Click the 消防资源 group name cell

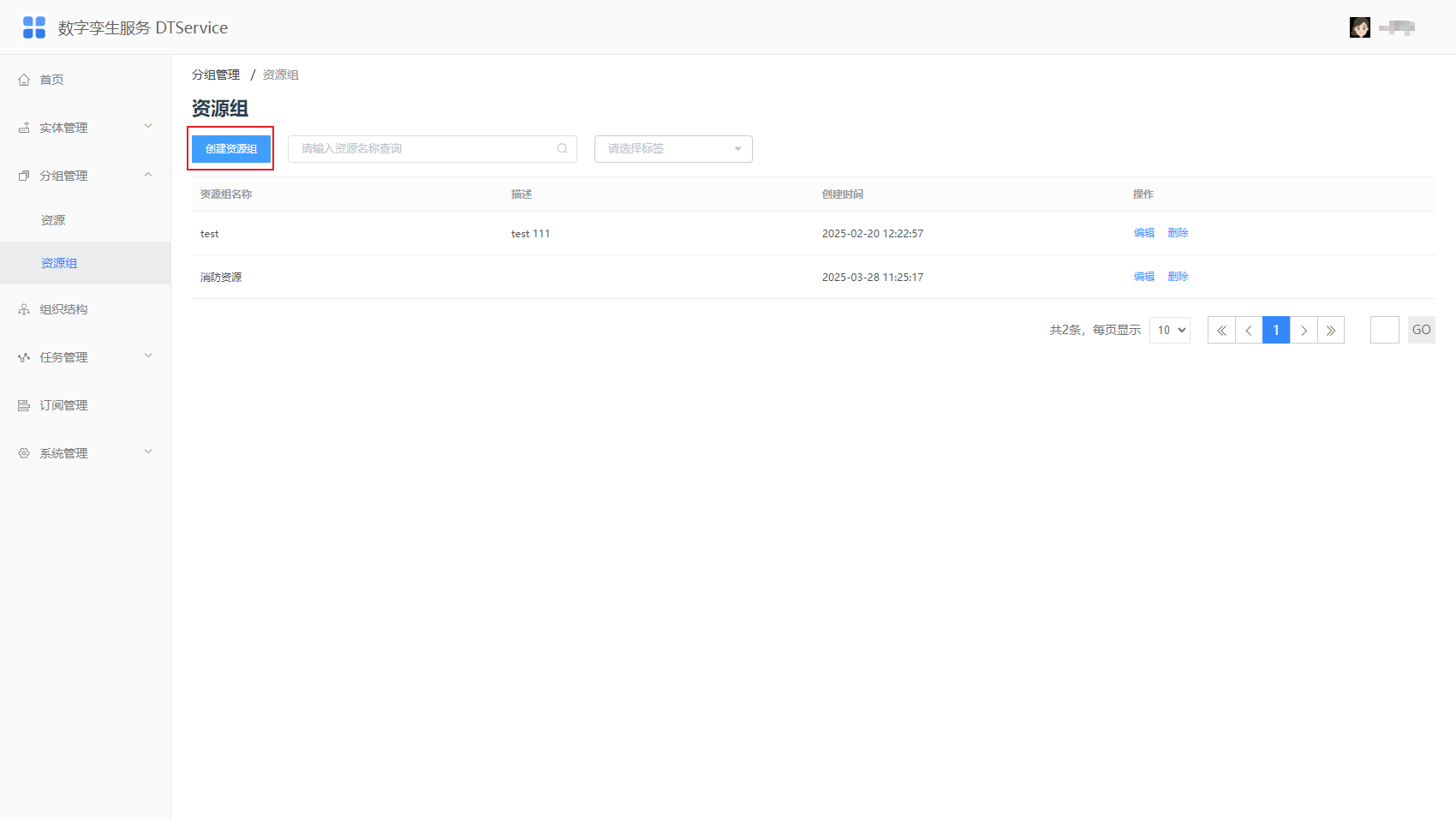(221, 278)
